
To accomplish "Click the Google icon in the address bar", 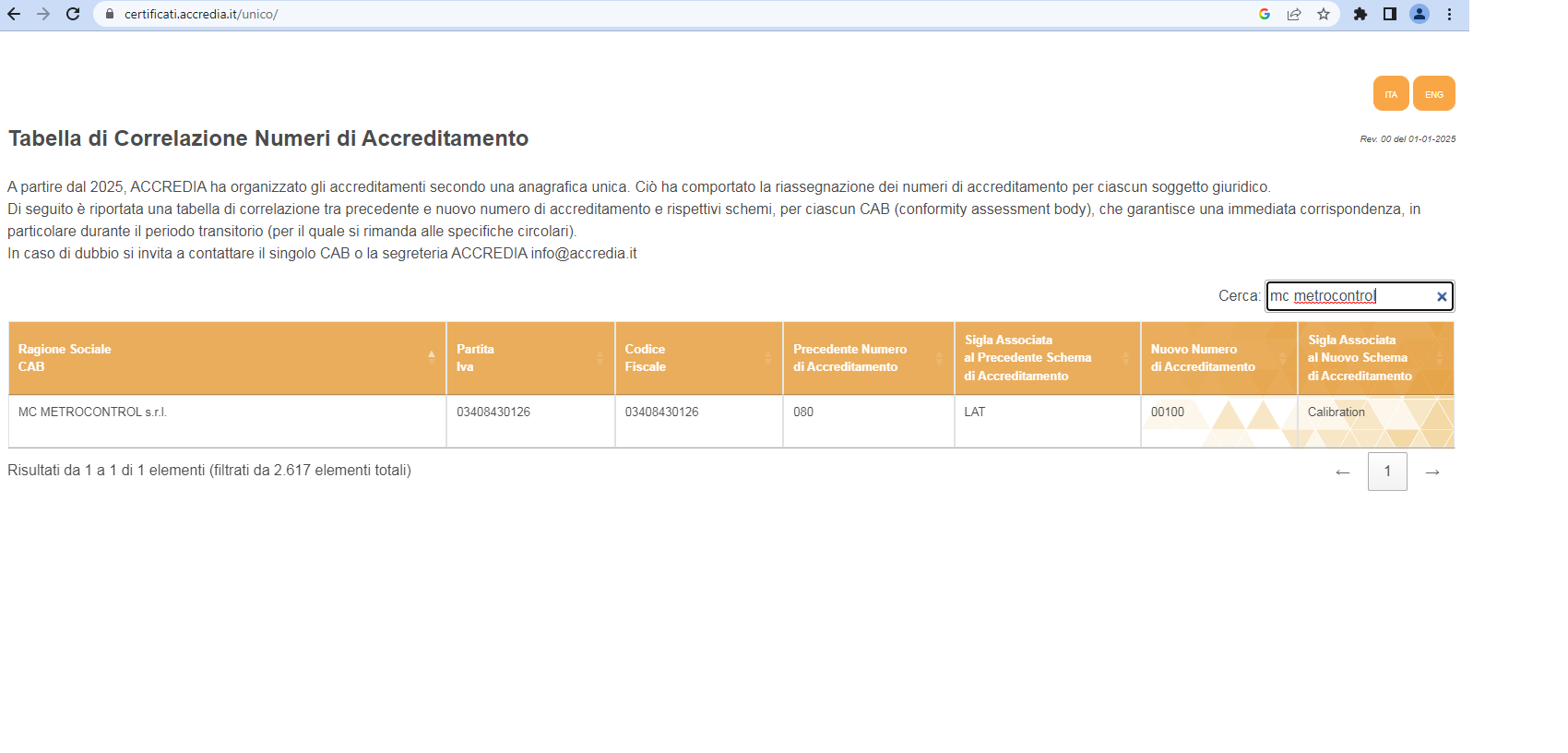I will coord(1265,14).
